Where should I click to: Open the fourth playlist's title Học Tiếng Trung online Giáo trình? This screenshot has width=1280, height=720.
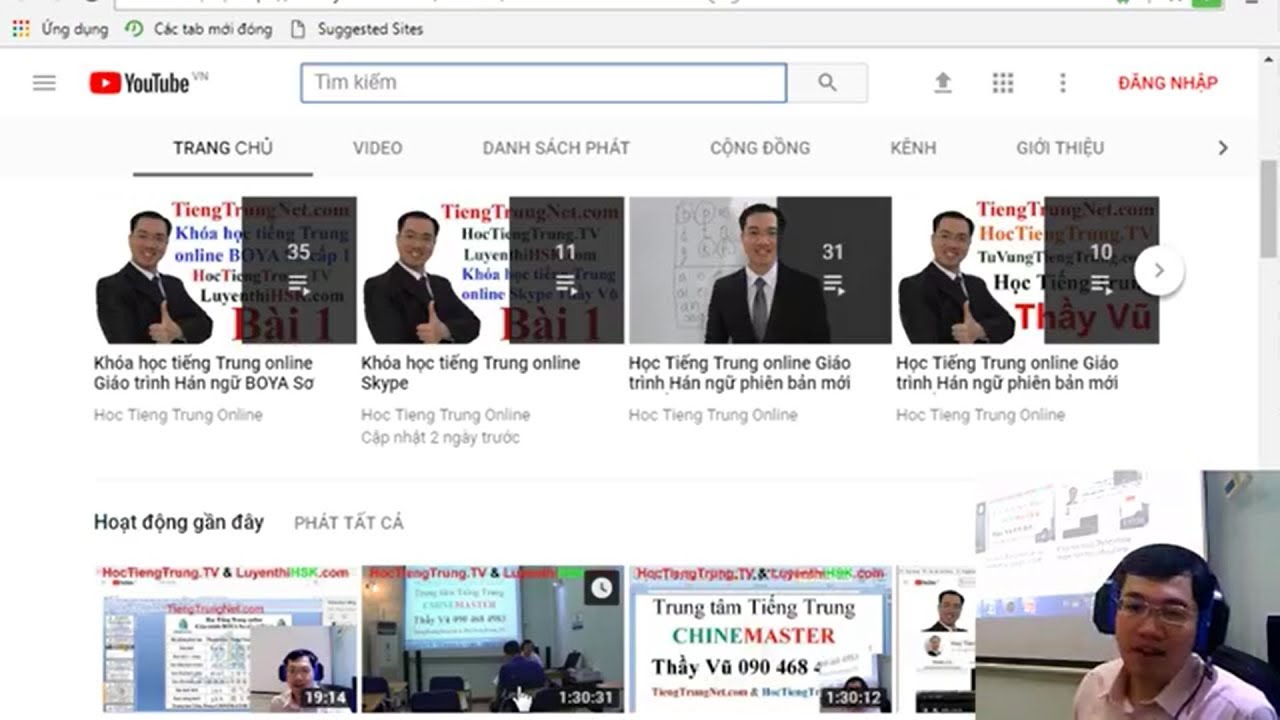(x=1007, y=373)
